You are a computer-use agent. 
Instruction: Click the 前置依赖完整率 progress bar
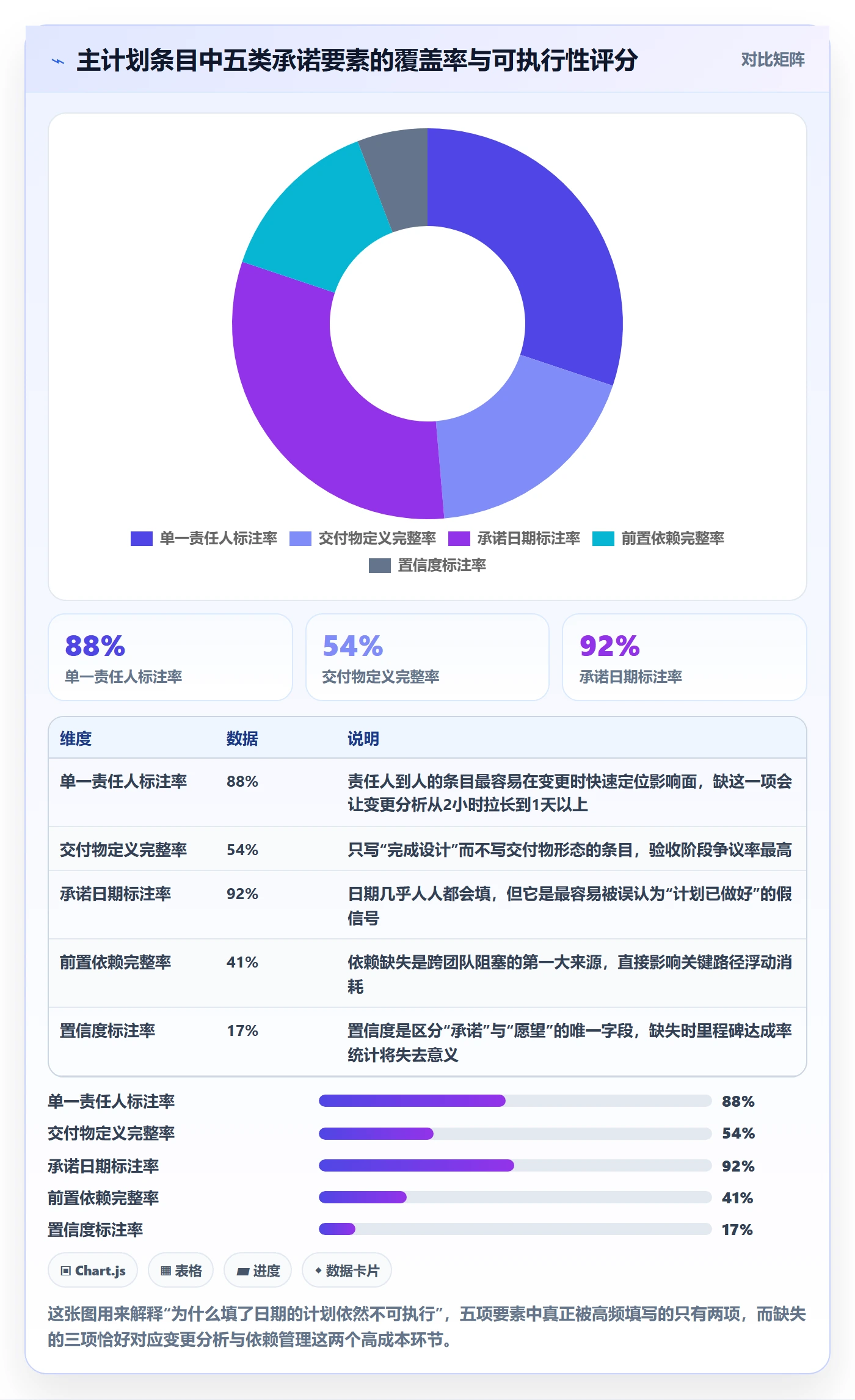point(515,1197)
